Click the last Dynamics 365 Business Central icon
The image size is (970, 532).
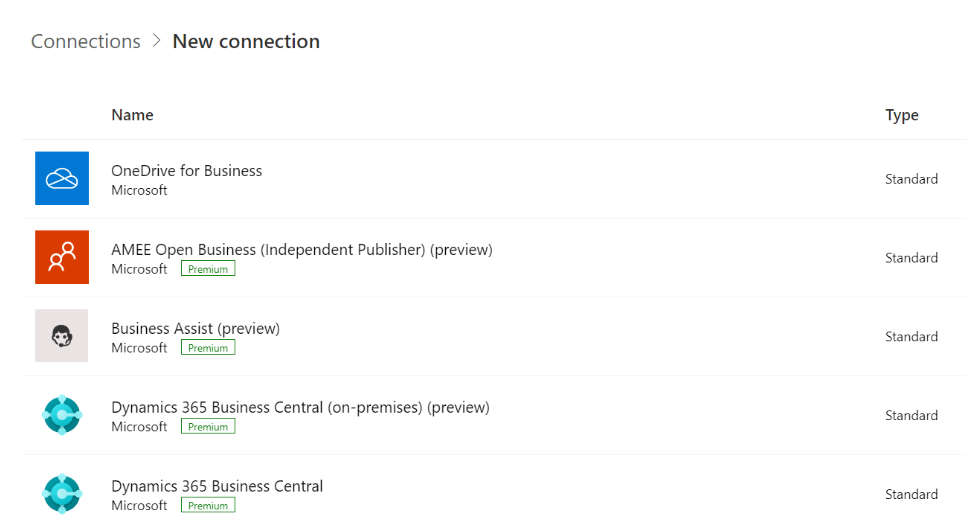pos(62,494)
